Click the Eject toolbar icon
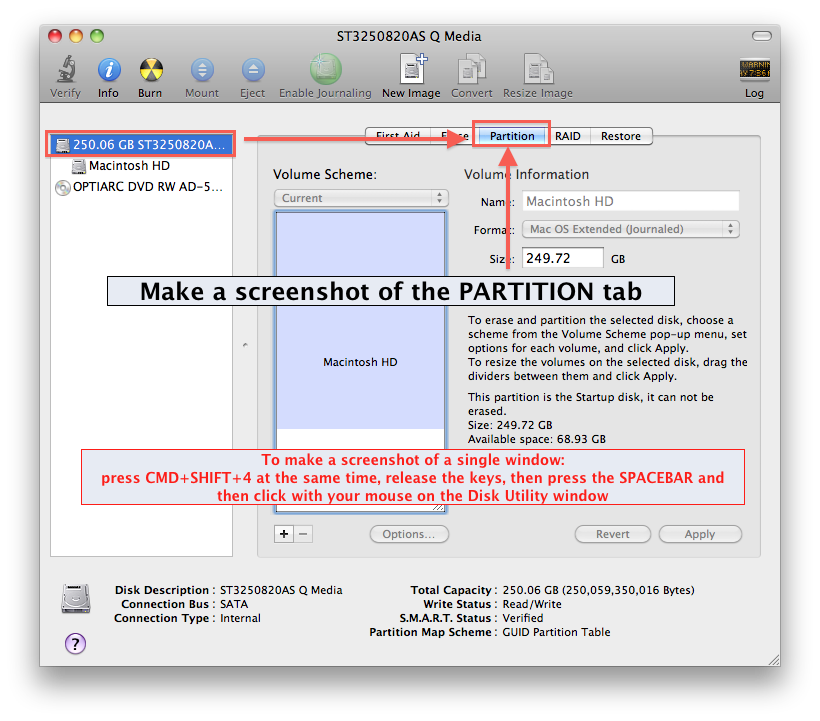The width and height of the screenshot is (820, 721). coord(253,70)
